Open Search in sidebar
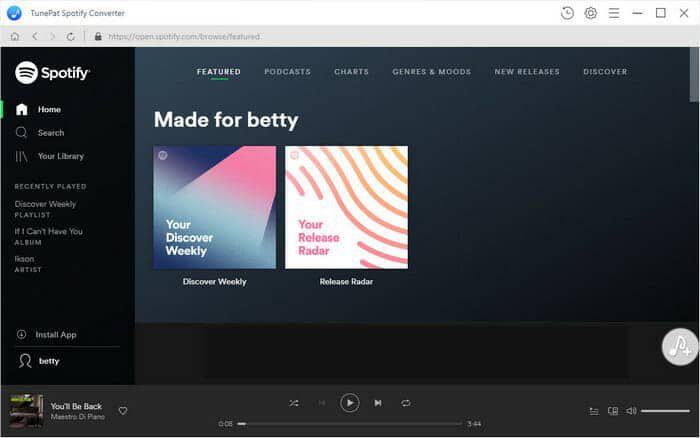Image resolution: width=700 pixels, height=438 pixels. (x=51, y=133)
